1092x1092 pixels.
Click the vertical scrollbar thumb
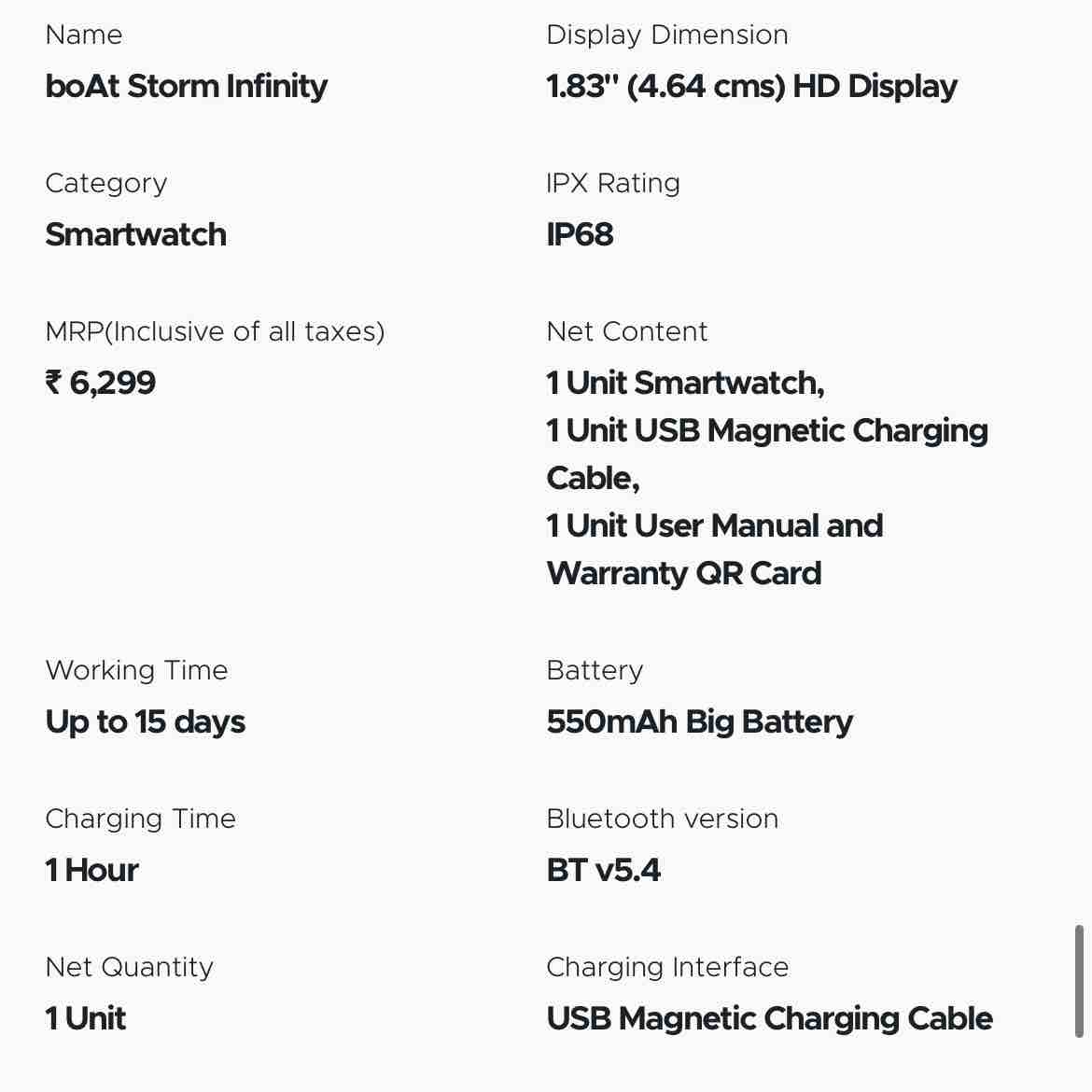coord(1079,981)
